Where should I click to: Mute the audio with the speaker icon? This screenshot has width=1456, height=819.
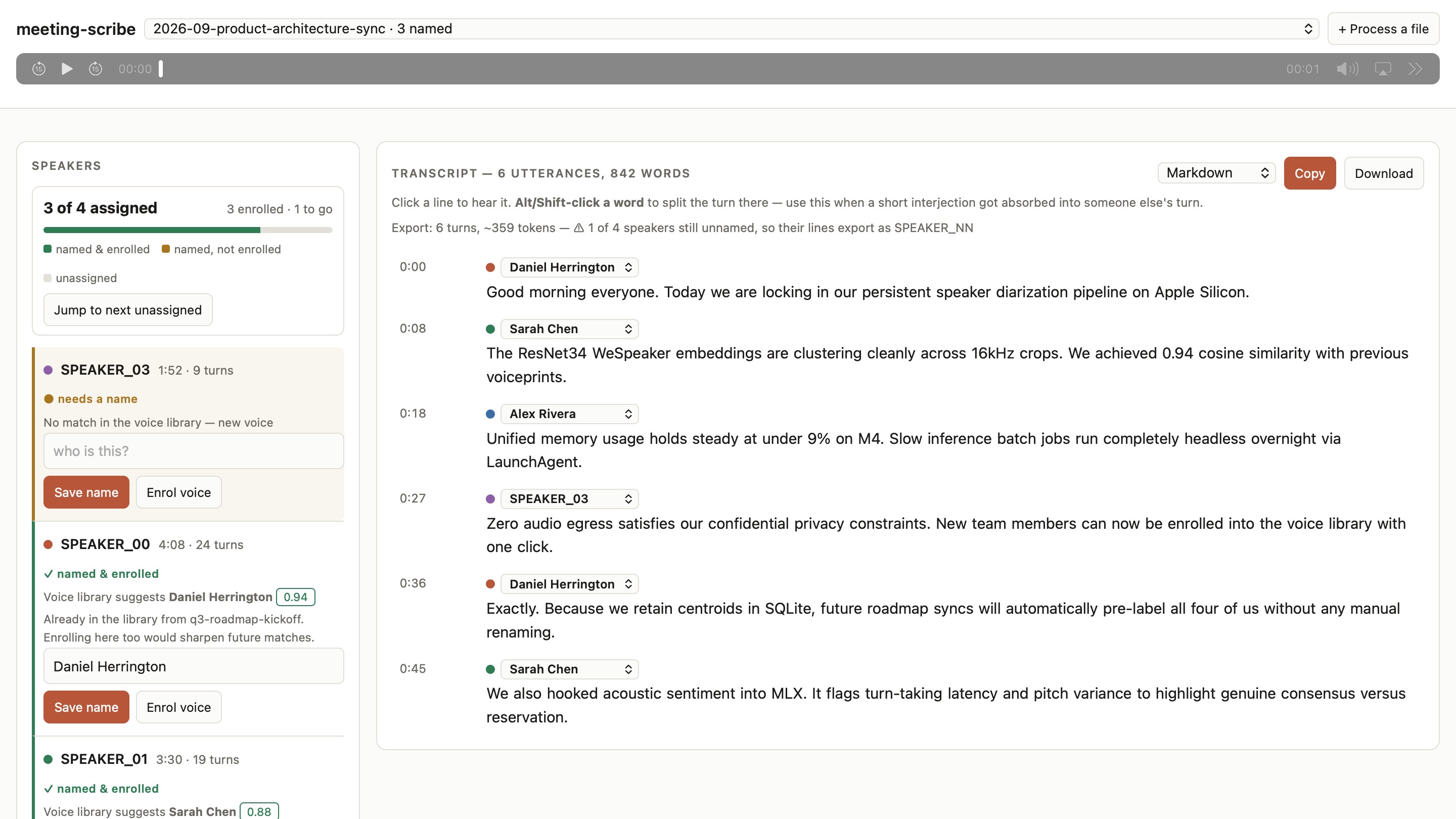click(1347, 69)
